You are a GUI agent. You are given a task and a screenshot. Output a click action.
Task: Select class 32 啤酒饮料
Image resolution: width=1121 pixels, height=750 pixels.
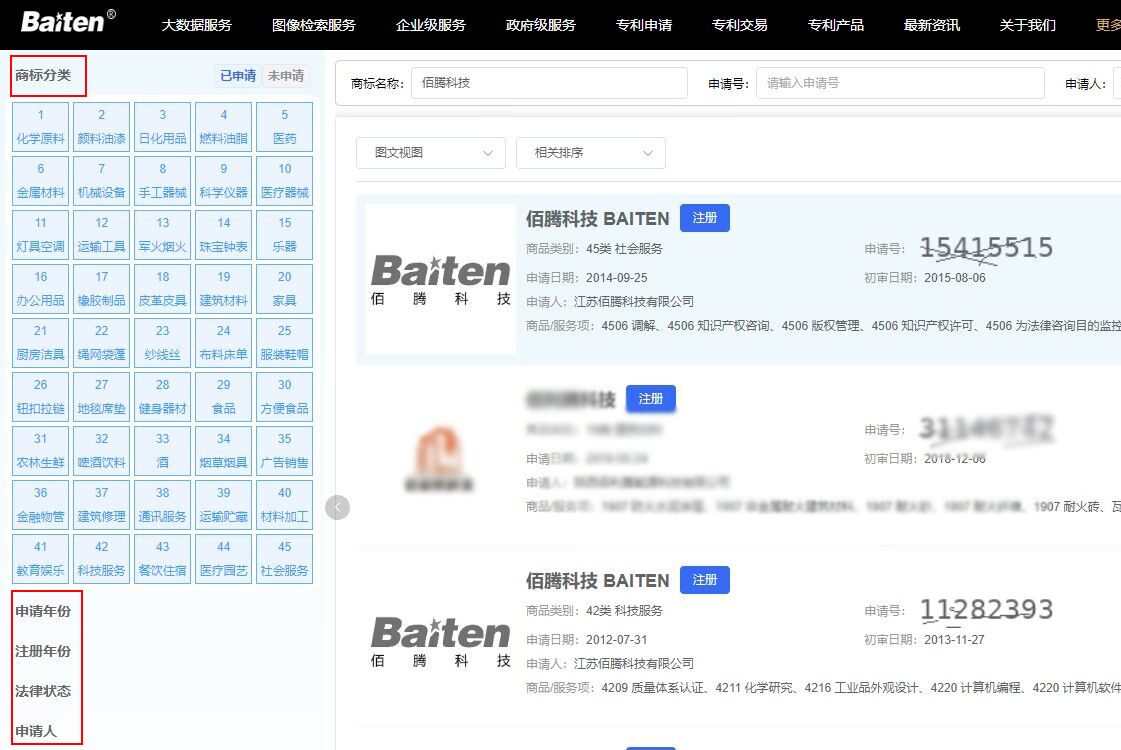pos(102,450)
